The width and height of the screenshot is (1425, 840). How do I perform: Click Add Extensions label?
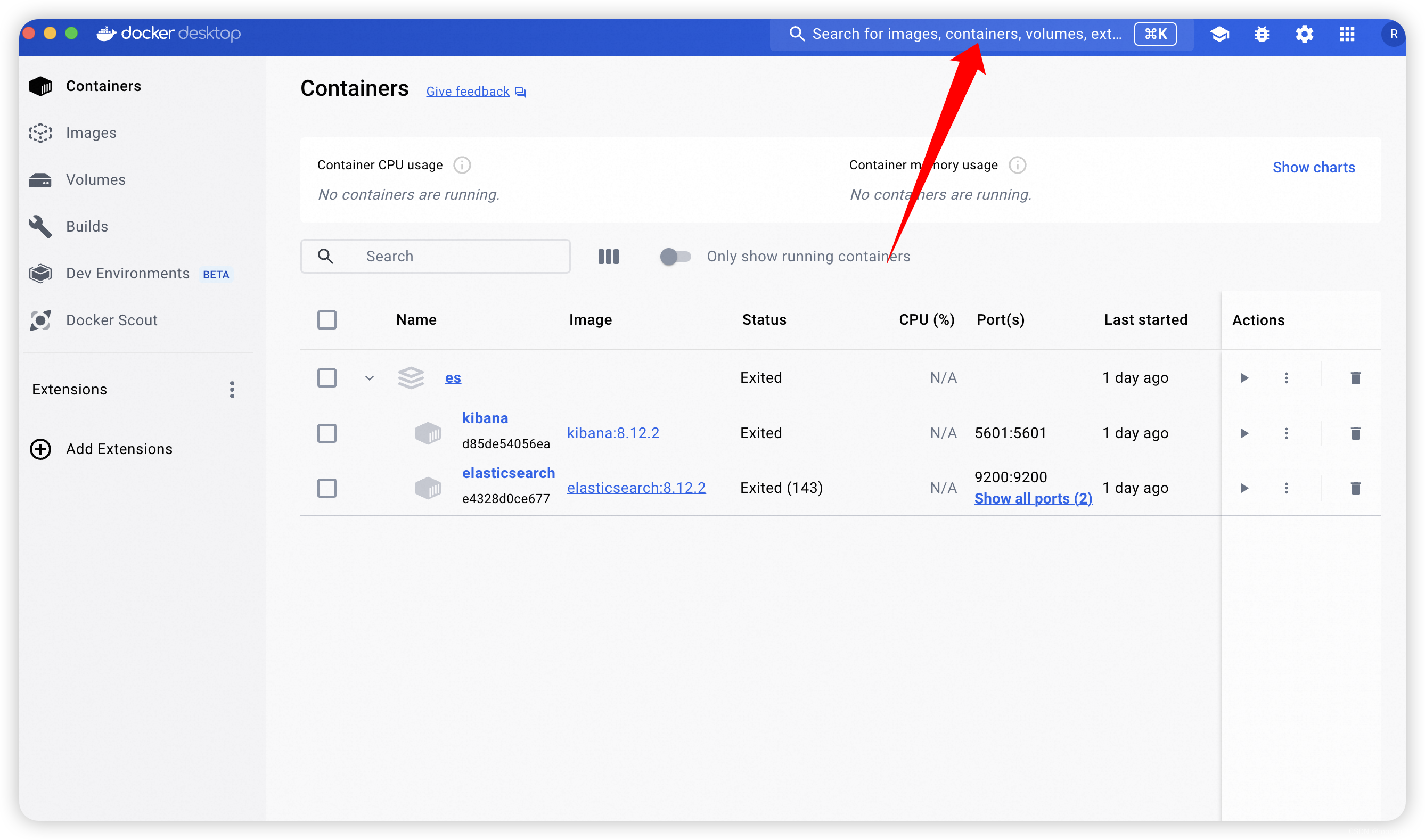point(119,449)
